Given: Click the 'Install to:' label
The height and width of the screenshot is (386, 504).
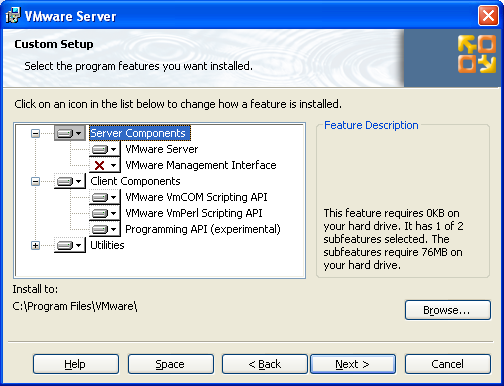Looking at the screenshot, I should (x=35, y=289).
